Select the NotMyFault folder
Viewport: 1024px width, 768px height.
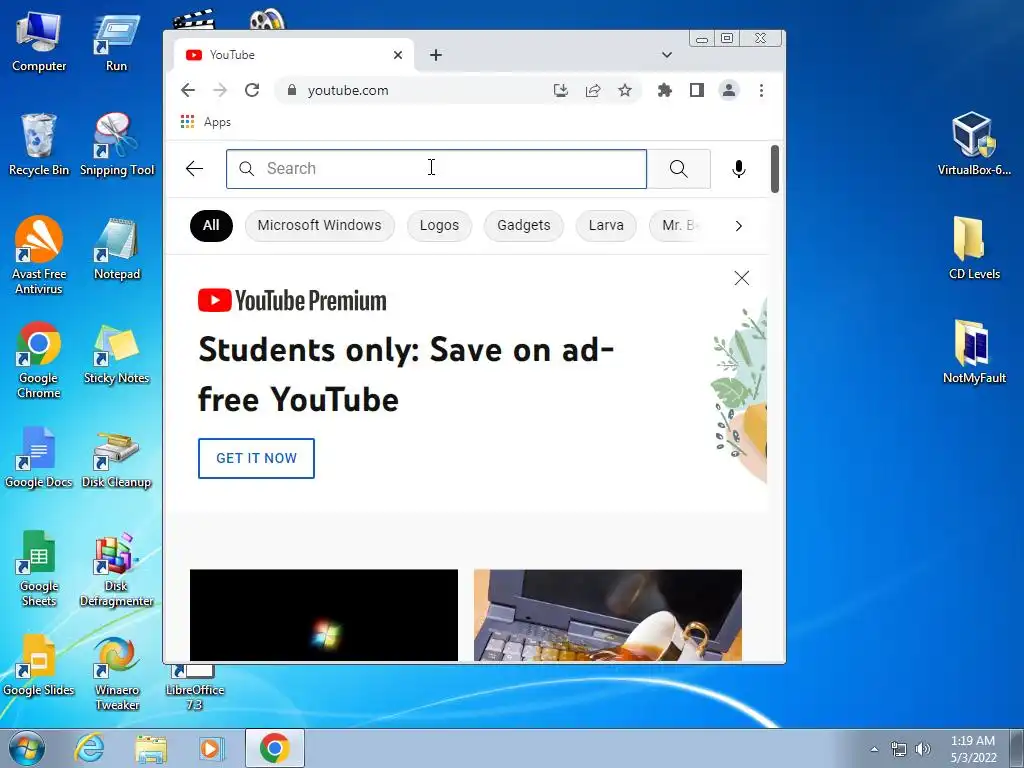974,353
